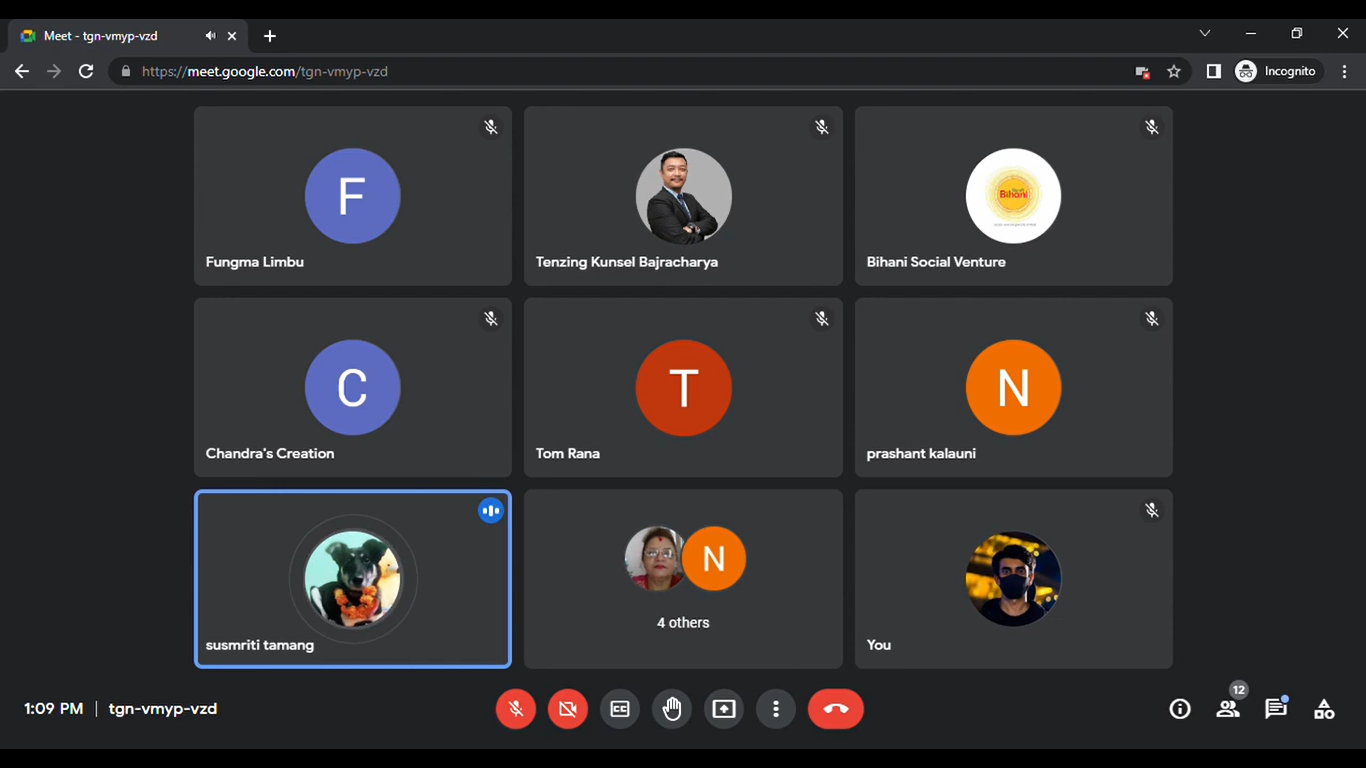This screenshot has width=1366, height=768.
Task: Click the Incognito profile button
Action: tap(1277, 72)
